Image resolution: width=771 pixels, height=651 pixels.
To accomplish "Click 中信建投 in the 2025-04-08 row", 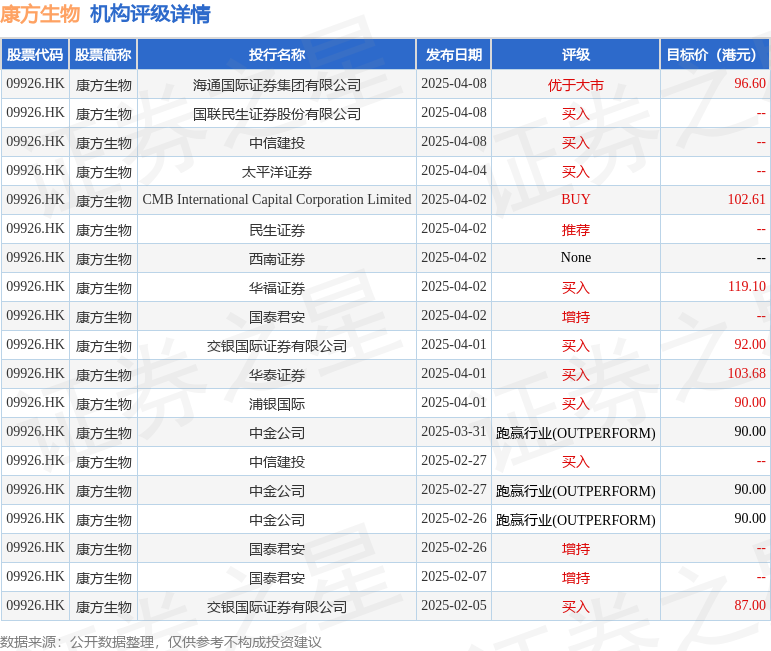I will point(277,143).
